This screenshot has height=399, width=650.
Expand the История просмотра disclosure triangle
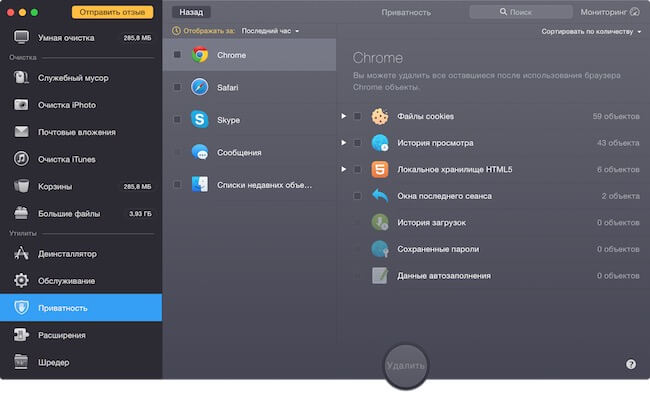(x=344, y=143)
